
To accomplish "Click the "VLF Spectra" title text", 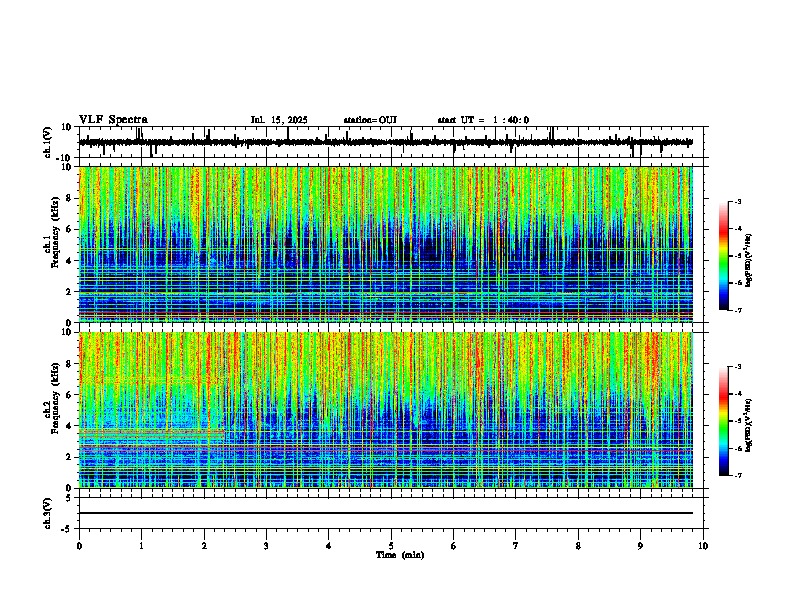I will (113, 120).
